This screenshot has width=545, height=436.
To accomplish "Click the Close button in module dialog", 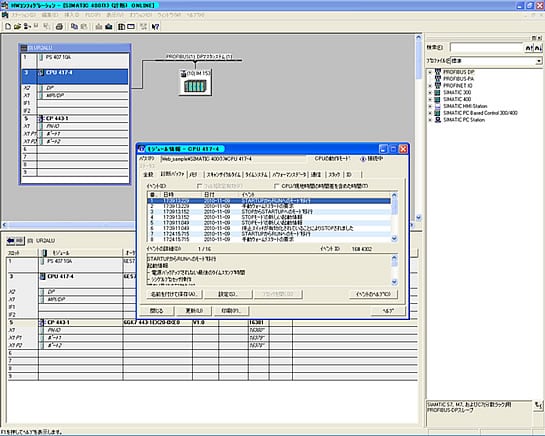I will 156,310.
